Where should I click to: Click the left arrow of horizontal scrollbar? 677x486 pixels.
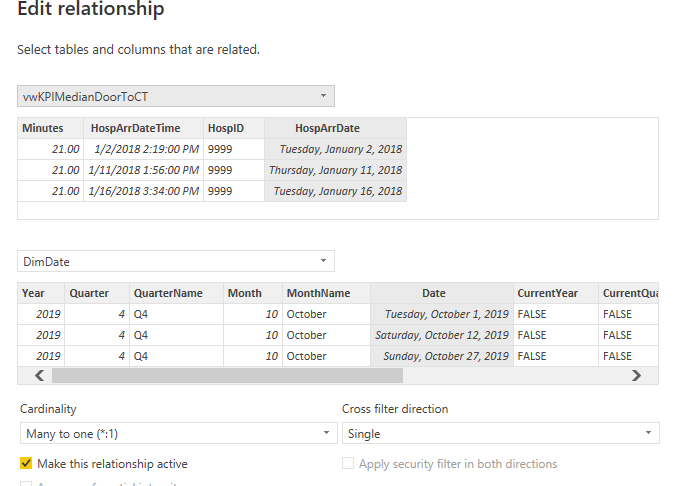pos(40,376)
